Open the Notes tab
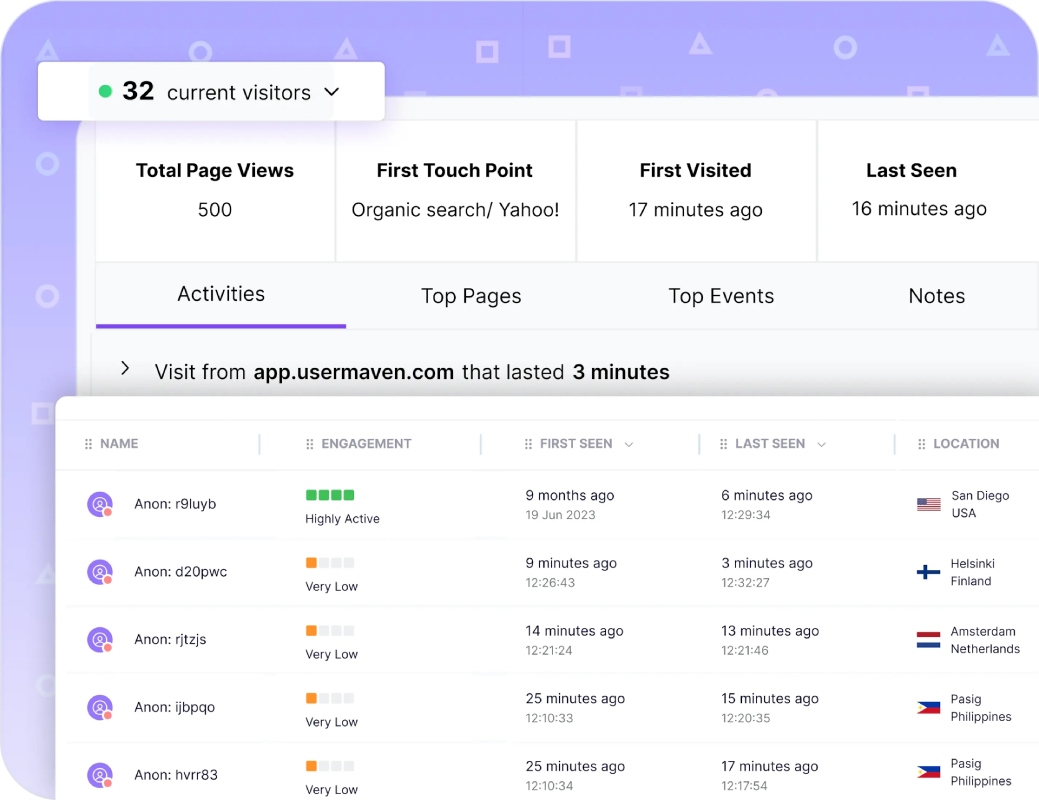Viewport: 1039px width, 800px height. click(936, 296)
